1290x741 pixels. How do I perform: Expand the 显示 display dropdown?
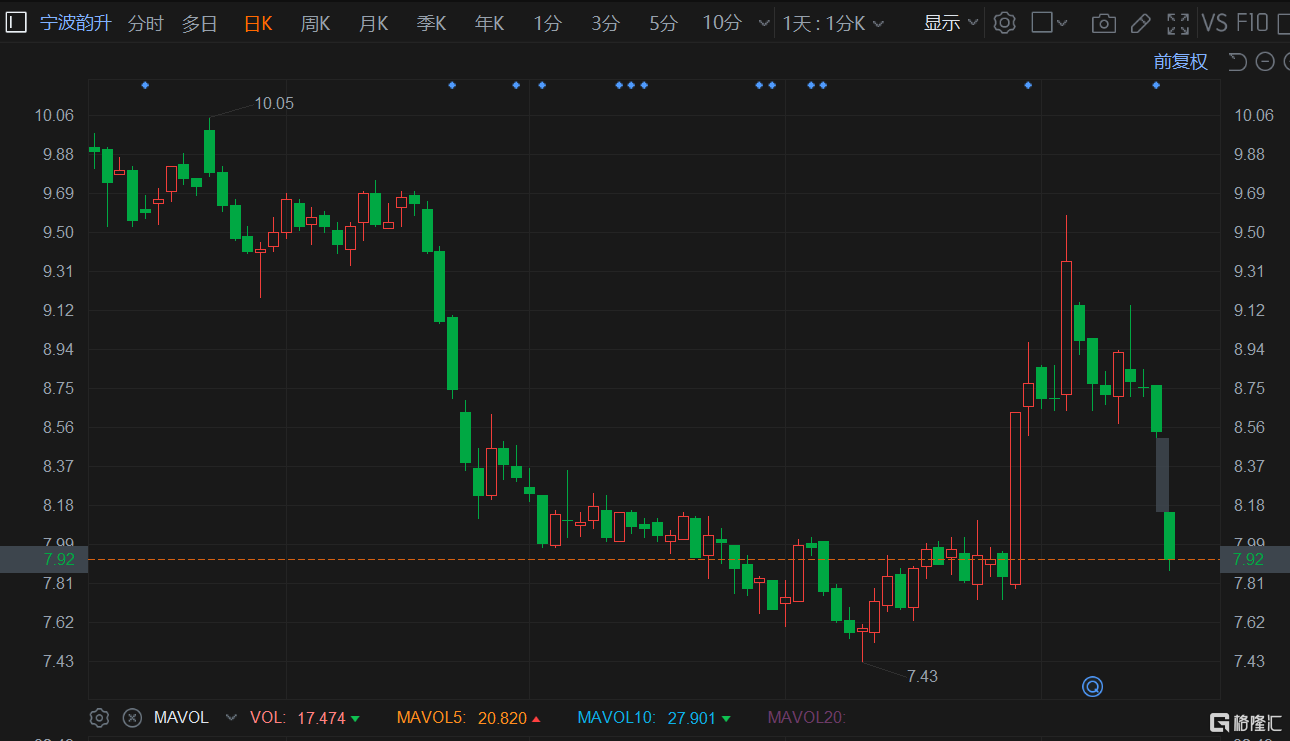point(950,23)
